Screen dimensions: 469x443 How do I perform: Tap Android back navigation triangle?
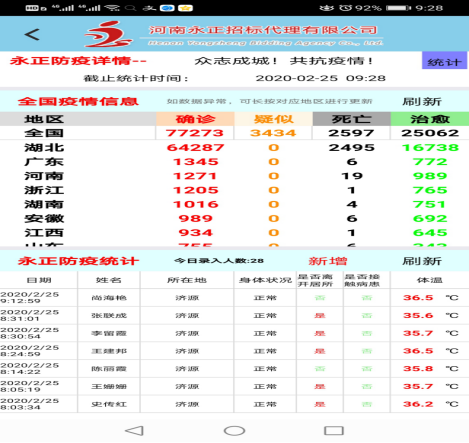click(x=134, y=431)
